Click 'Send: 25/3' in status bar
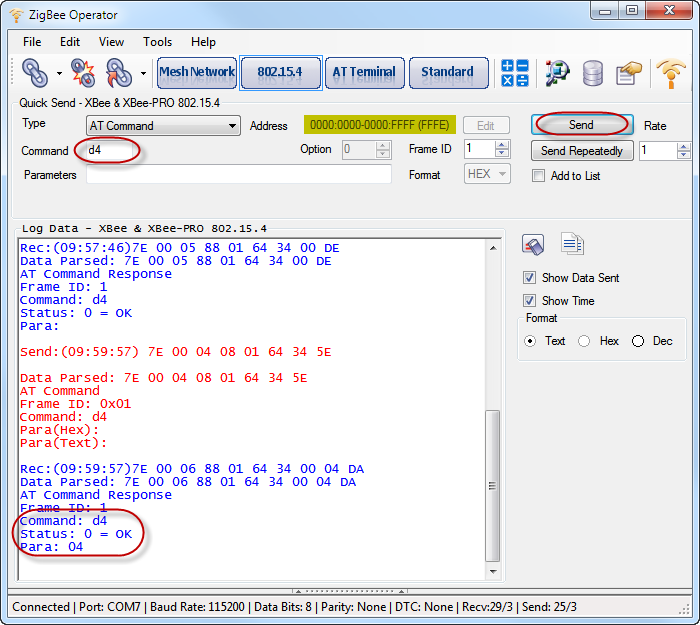This screenshot has width=700, height=625. (549, 607)
